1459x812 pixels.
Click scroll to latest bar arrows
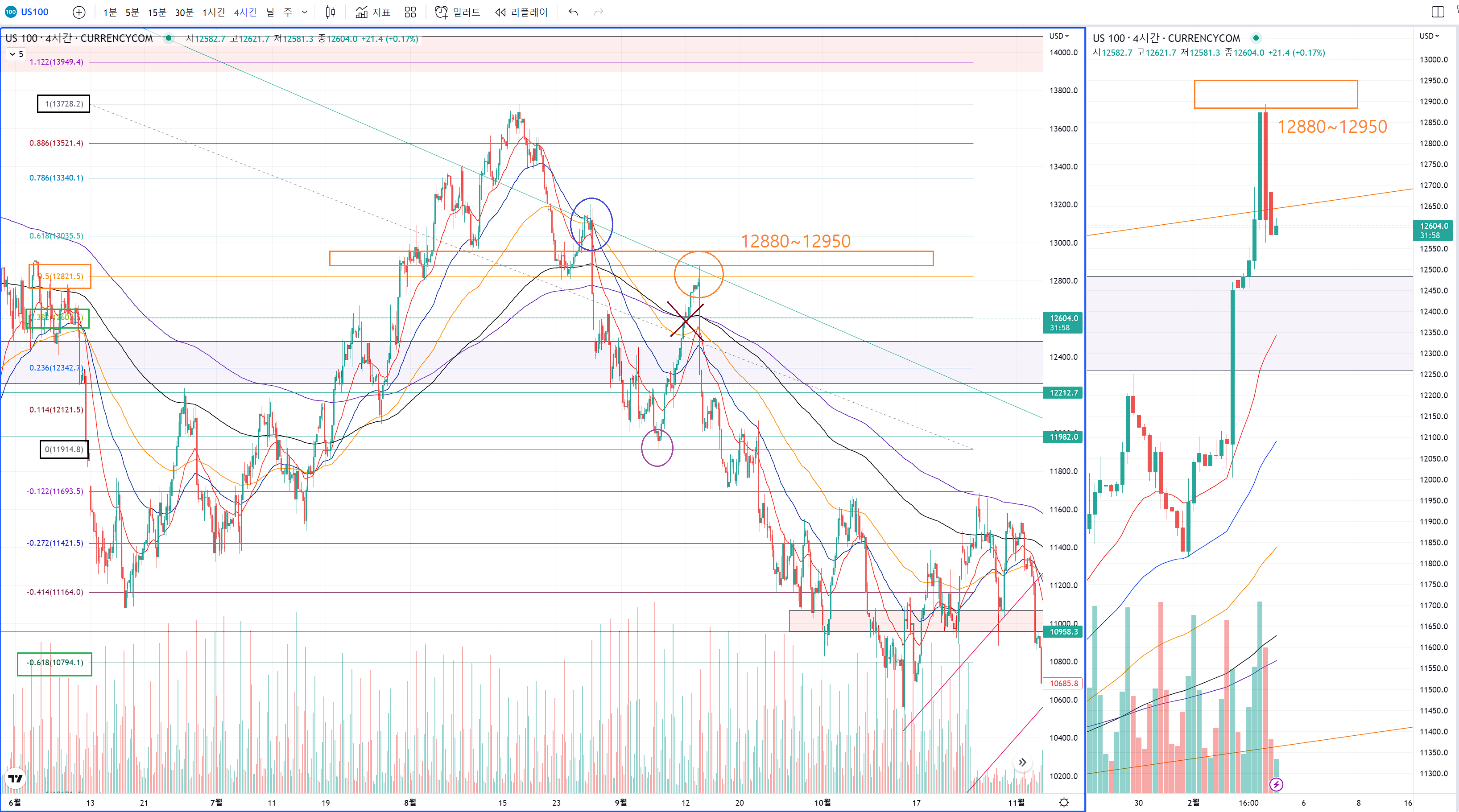pyautogui.click(x=1022, y=762)
